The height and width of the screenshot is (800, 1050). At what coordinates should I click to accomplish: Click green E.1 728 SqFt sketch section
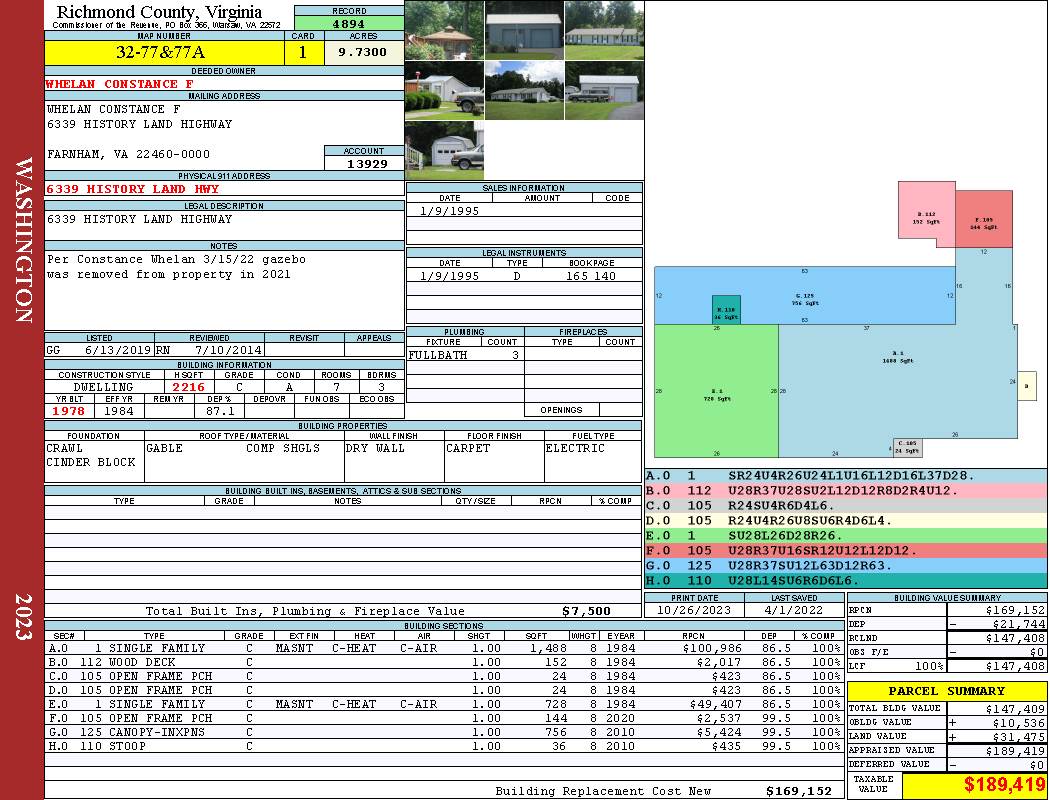(x=716, y=391)
